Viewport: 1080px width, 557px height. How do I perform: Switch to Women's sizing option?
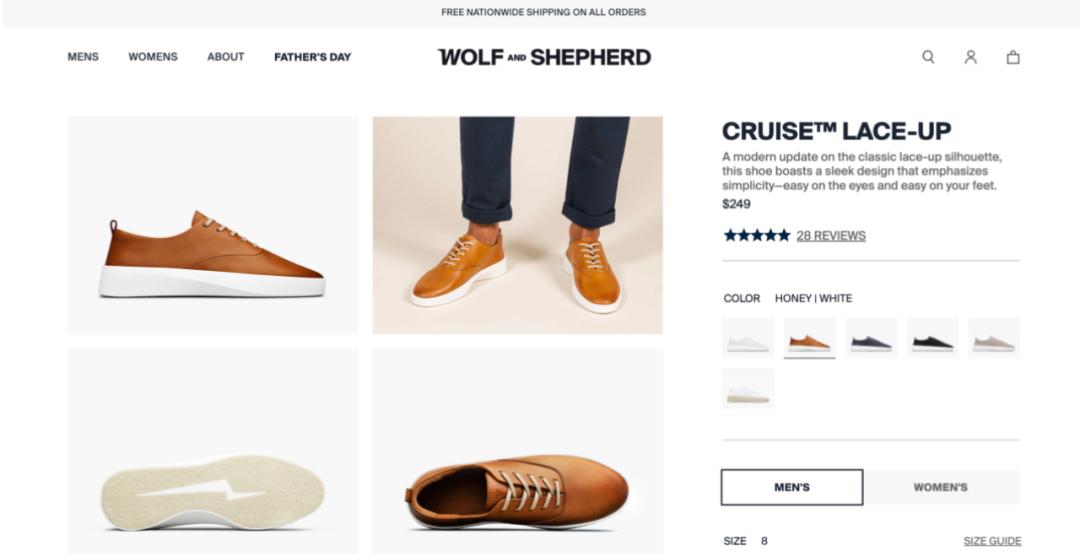click(x=940, y=487)
